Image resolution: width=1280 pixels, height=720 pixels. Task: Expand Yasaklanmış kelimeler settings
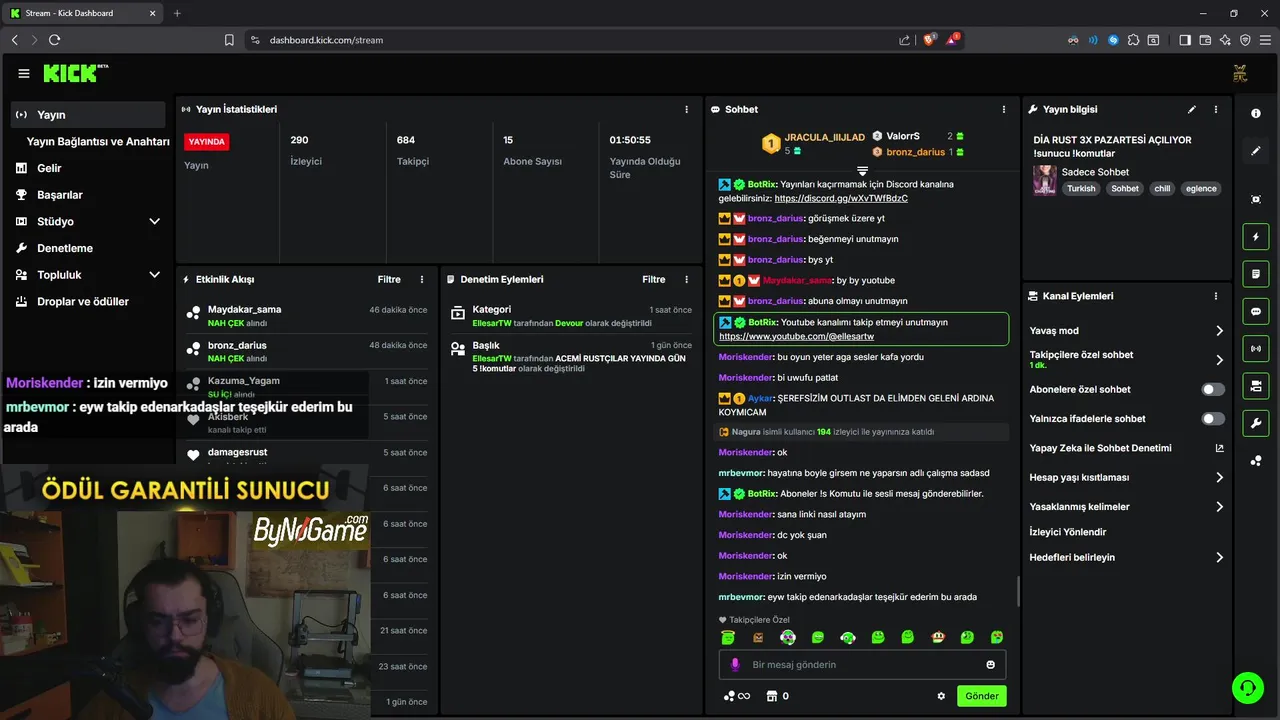pyautogui.click(x=1126, y=507)
